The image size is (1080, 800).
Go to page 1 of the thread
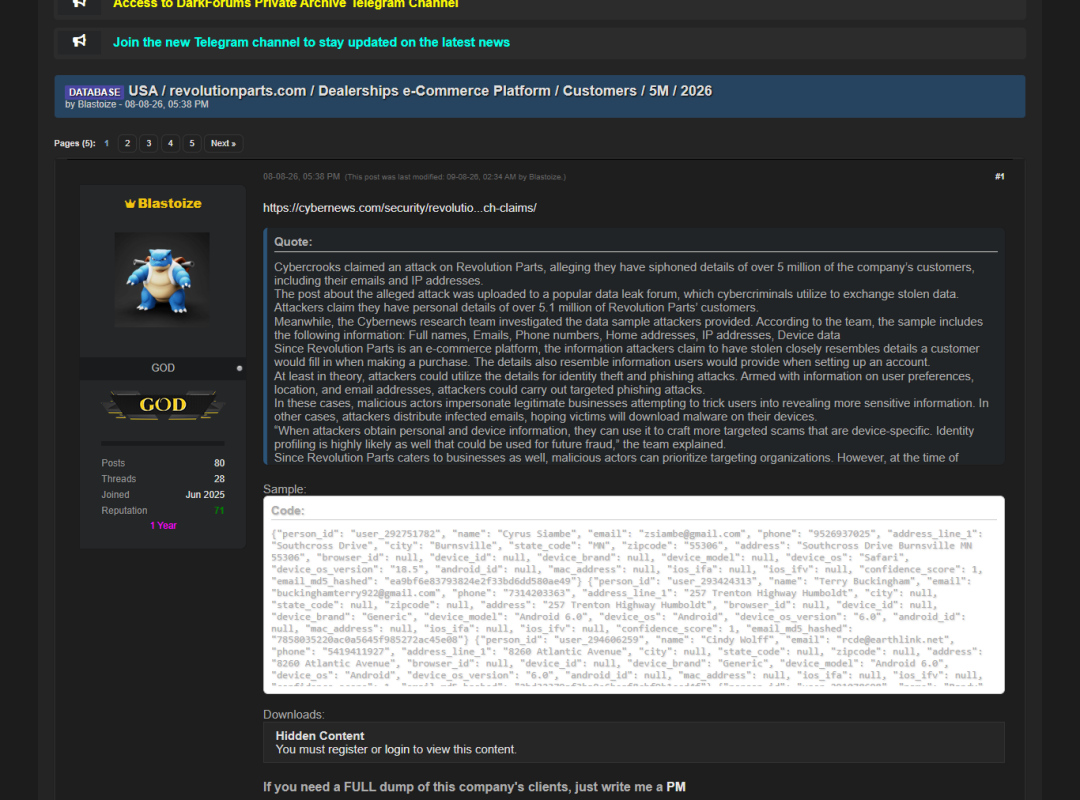[x=106, y=143]
